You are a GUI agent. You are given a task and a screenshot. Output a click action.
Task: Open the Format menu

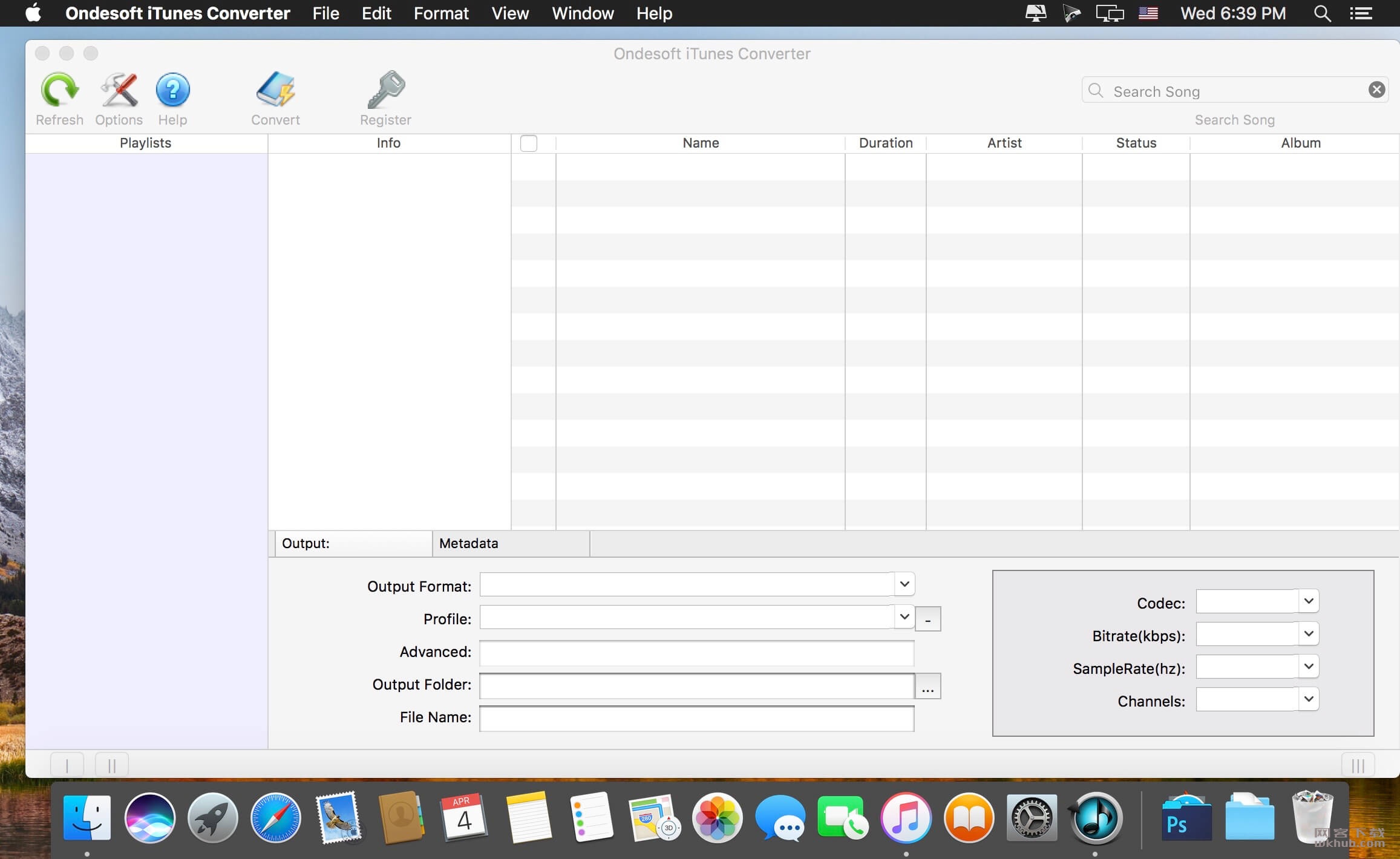(x=441, y=13)
